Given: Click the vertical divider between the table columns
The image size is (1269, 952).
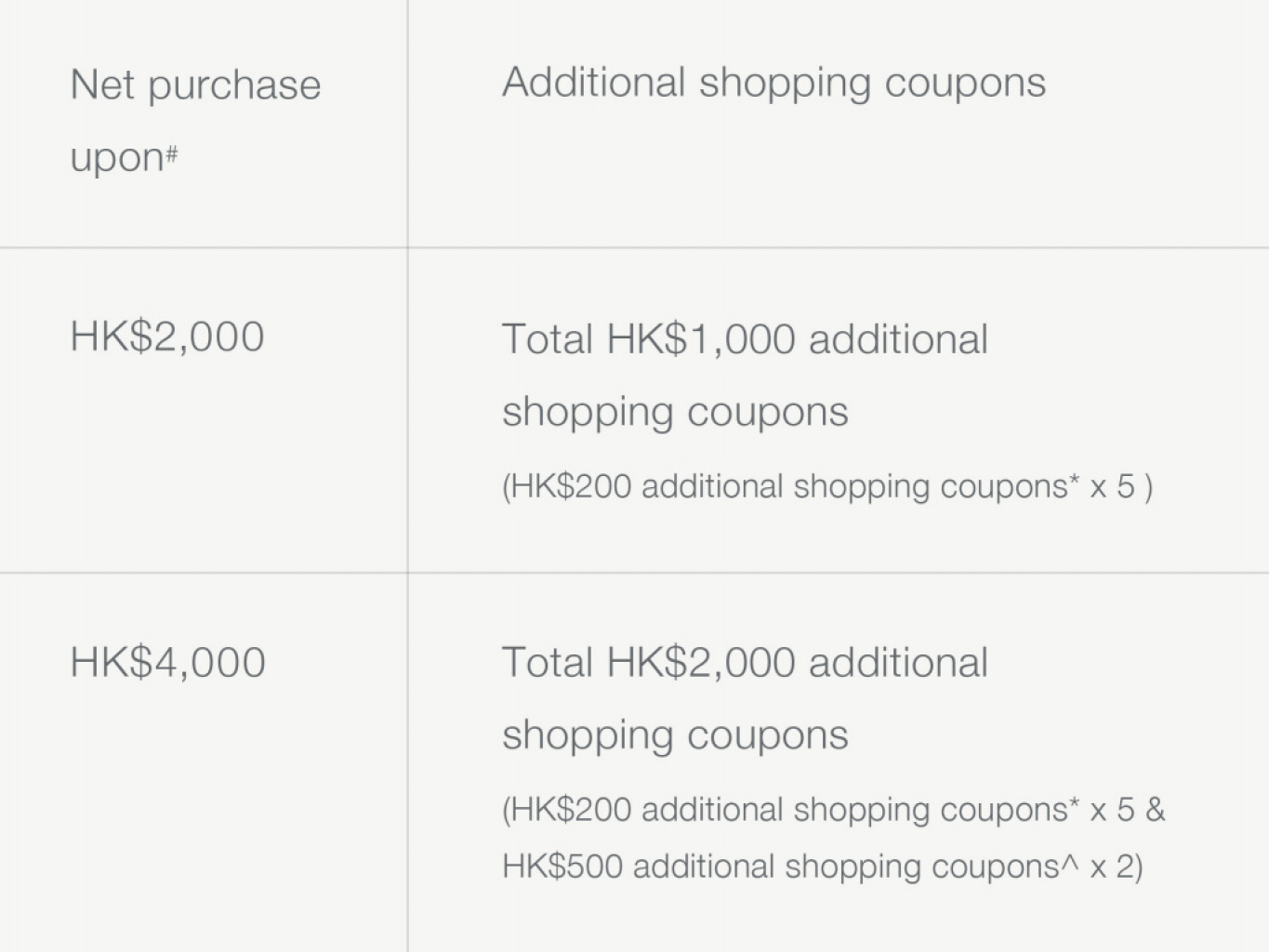Looking at the screenshot, I should (x=407, y=476).
